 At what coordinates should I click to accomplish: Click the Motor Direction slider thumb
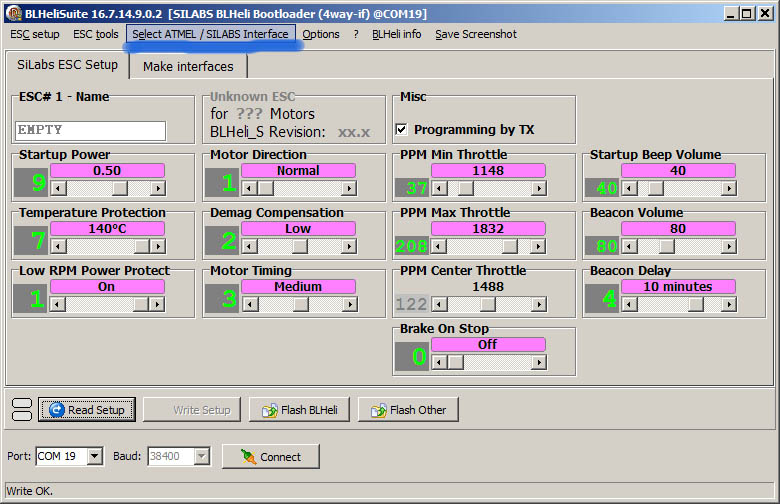click(266, 188)
